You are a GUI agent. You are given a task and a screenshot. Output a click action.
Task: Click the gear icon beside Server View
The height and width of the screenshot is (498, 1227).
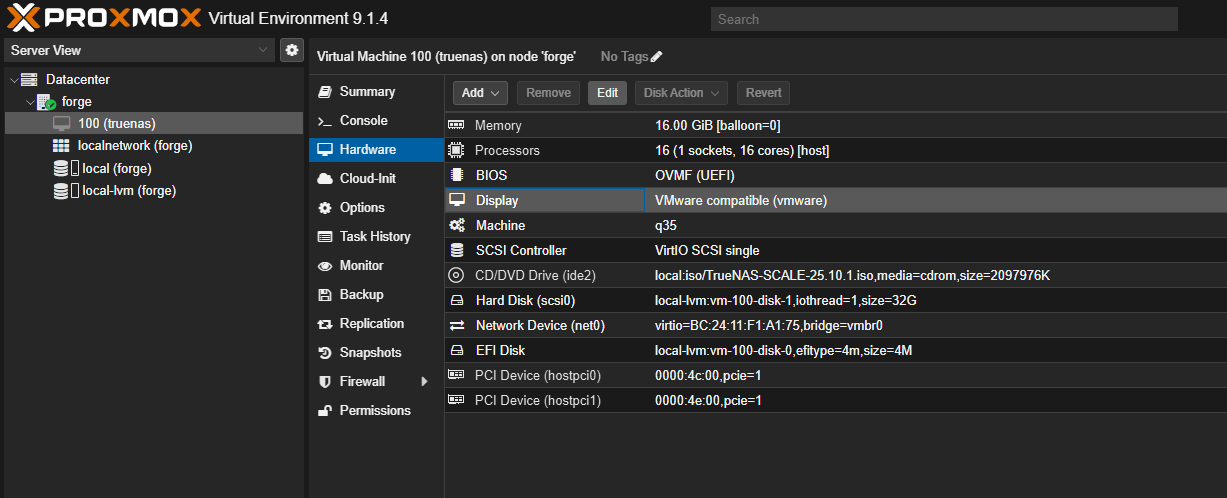click(x=291, y=50)
